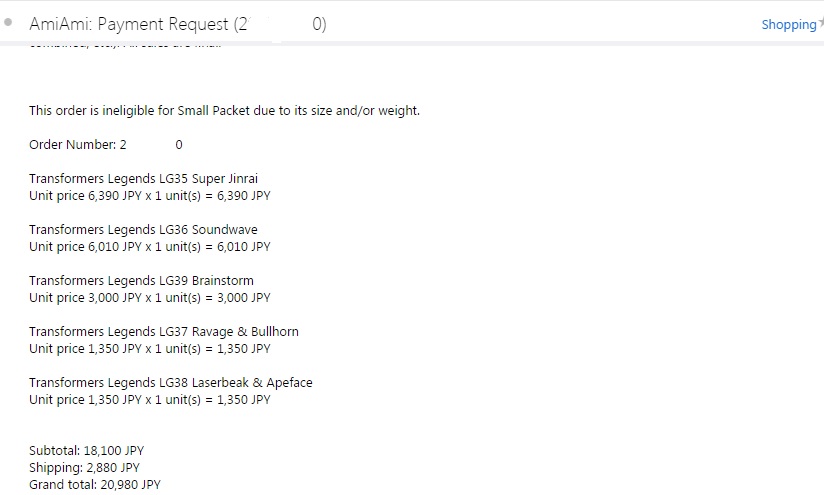Click the LG37 Ravage & Bullhorn item name
The image size is (824, 495).
163,332
